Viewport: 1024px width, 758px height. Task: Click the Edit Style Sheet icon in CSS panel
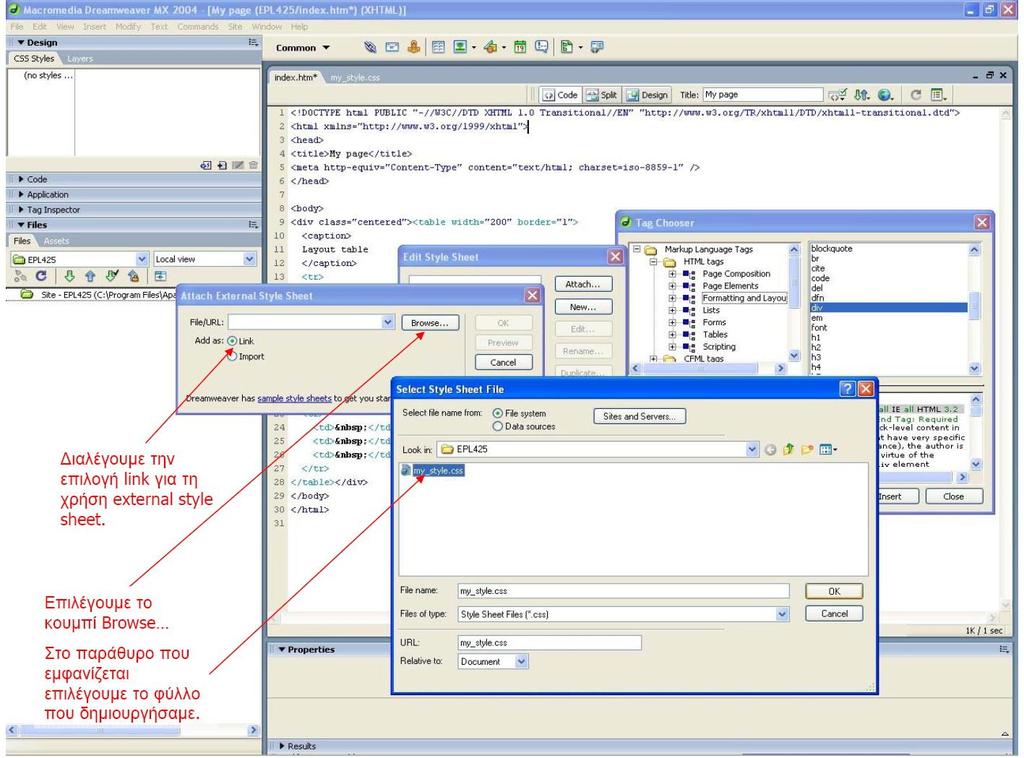tap(238, 166)
